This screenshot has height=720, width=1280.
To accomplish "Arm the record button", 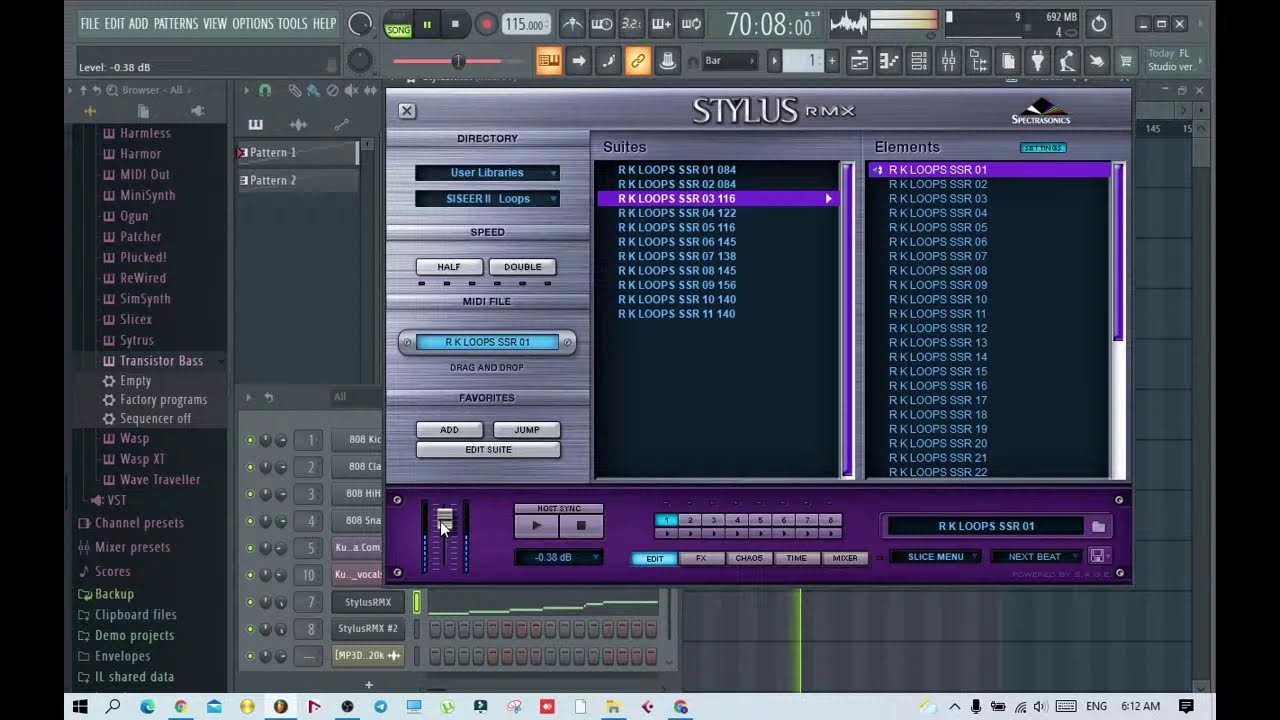I will point(486,25).
